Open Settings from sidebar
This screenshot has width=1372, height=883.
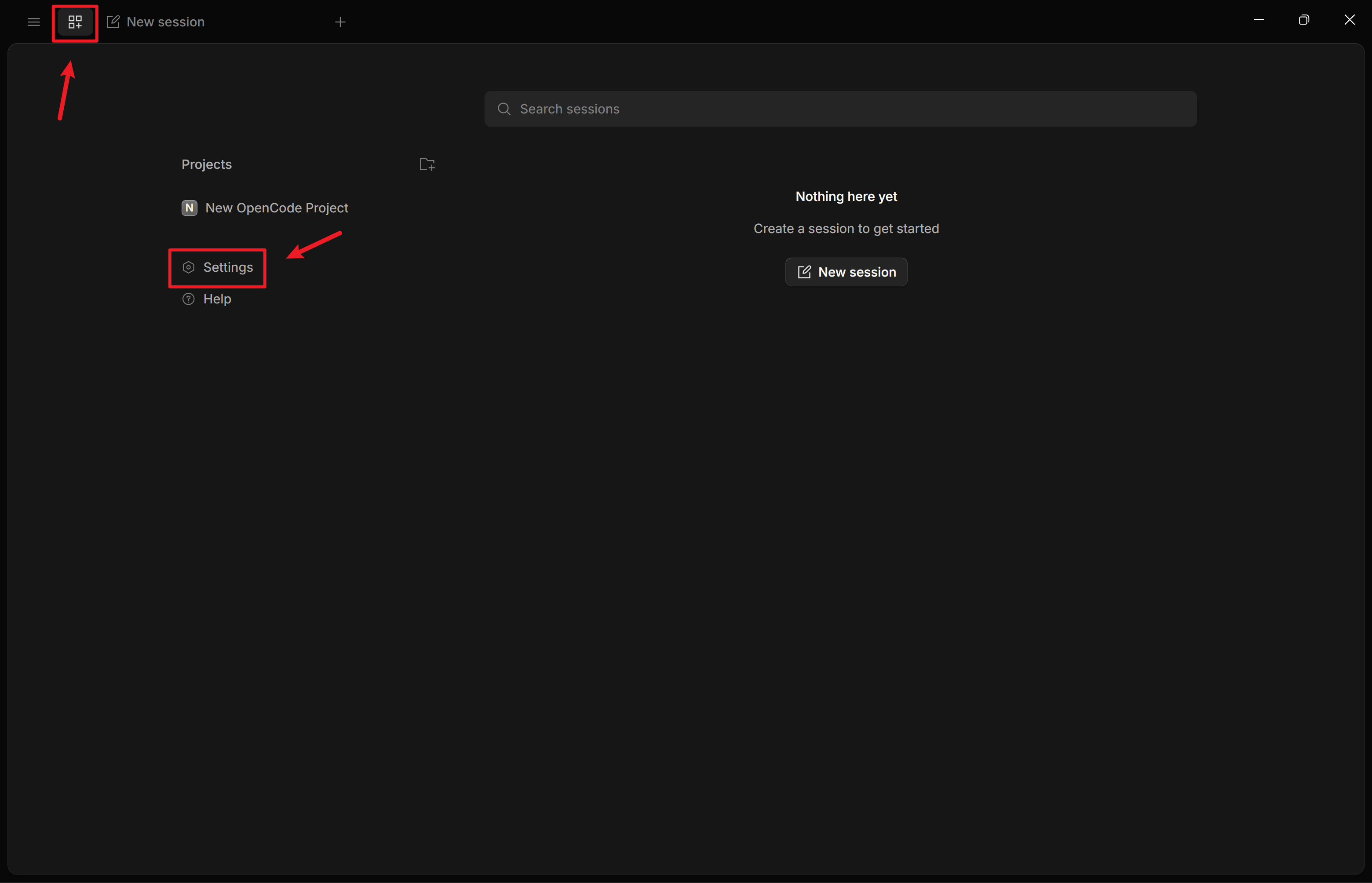[x=217, y=267]
